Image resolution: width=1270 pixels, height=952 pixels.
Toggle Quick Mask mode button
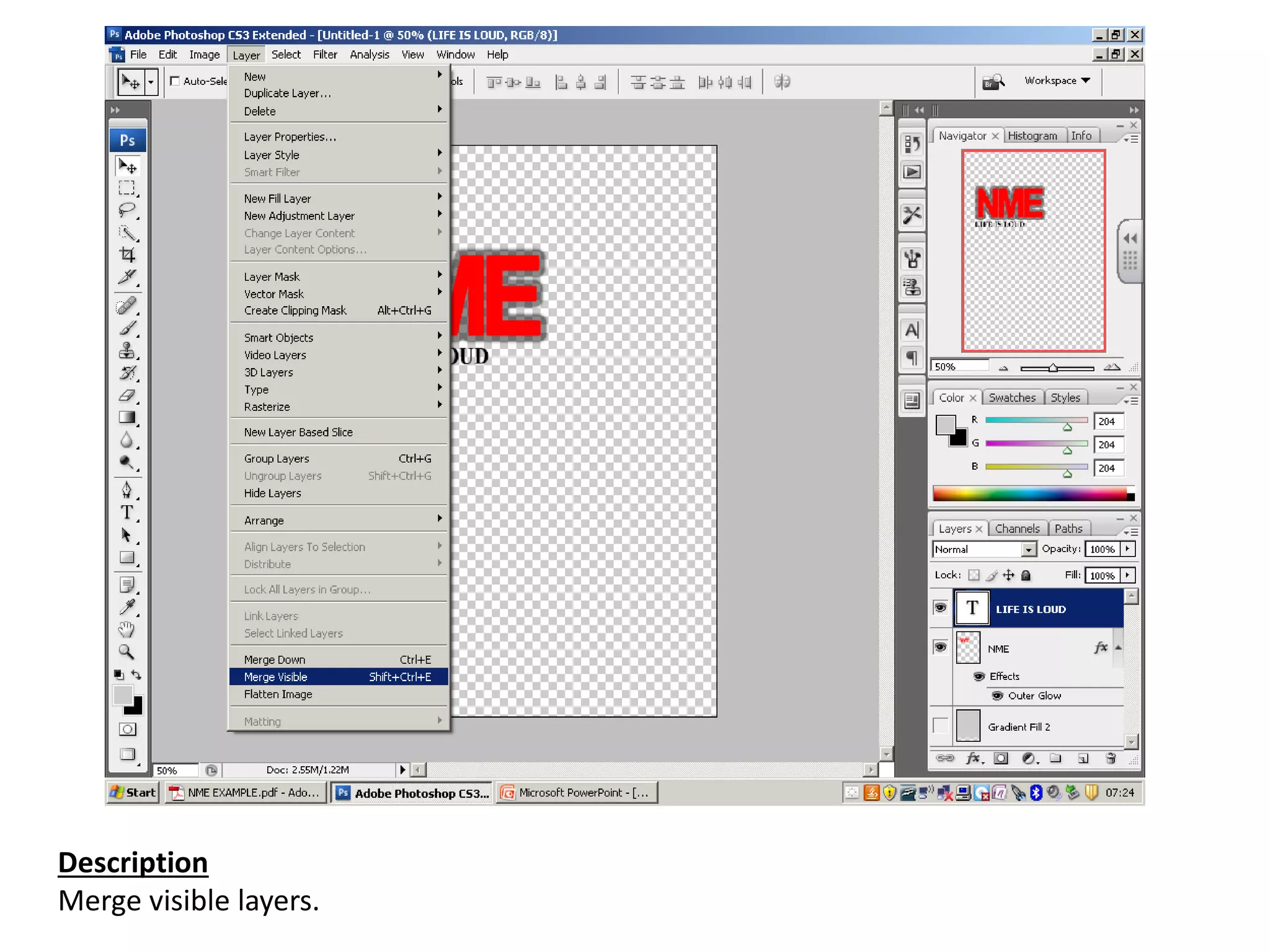[128, 729]
